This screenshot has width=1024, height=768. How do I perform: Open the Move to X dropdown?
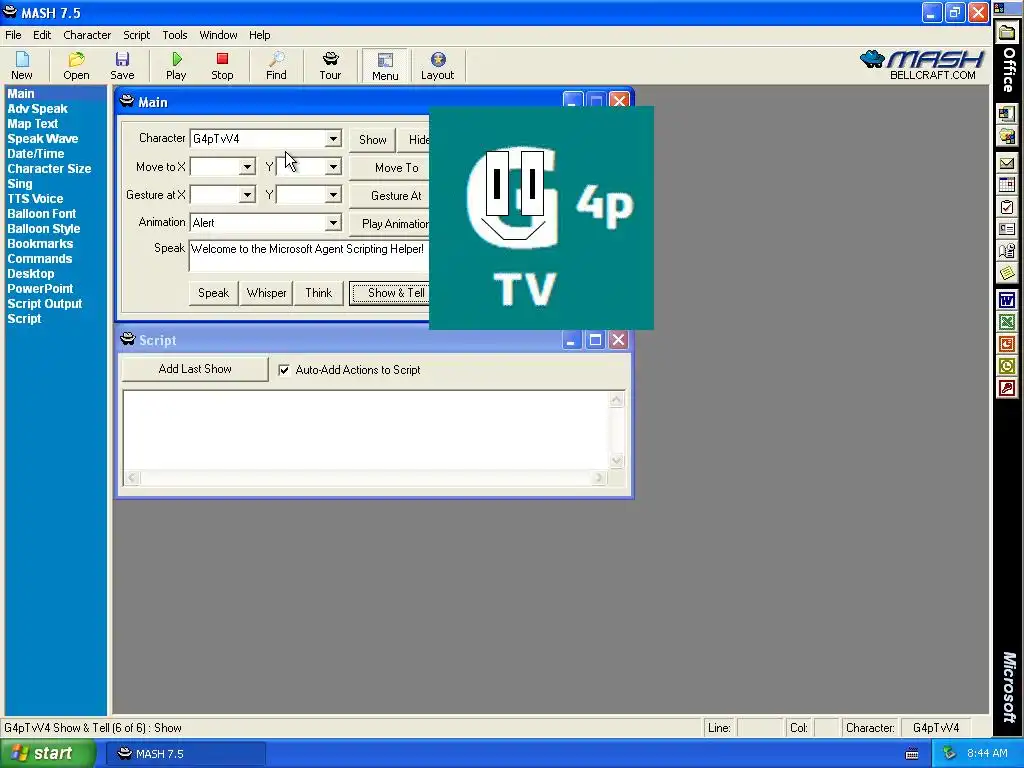(x=247, y=167)
